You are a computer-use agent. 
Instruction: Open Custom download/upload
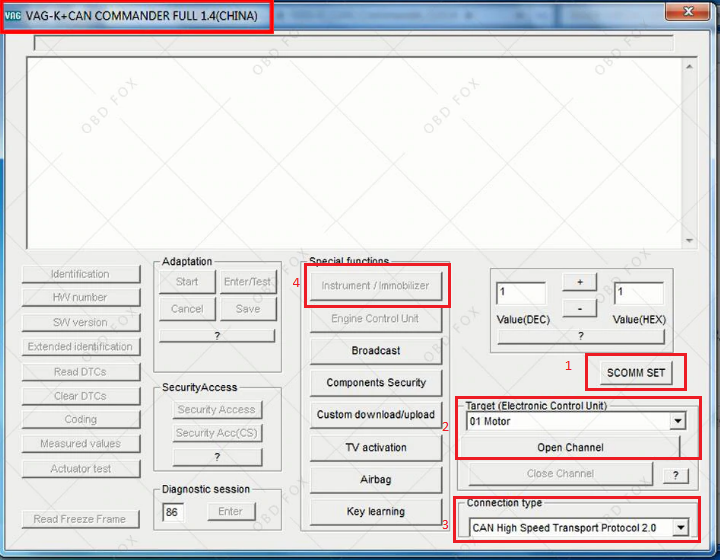pos(376,415)
